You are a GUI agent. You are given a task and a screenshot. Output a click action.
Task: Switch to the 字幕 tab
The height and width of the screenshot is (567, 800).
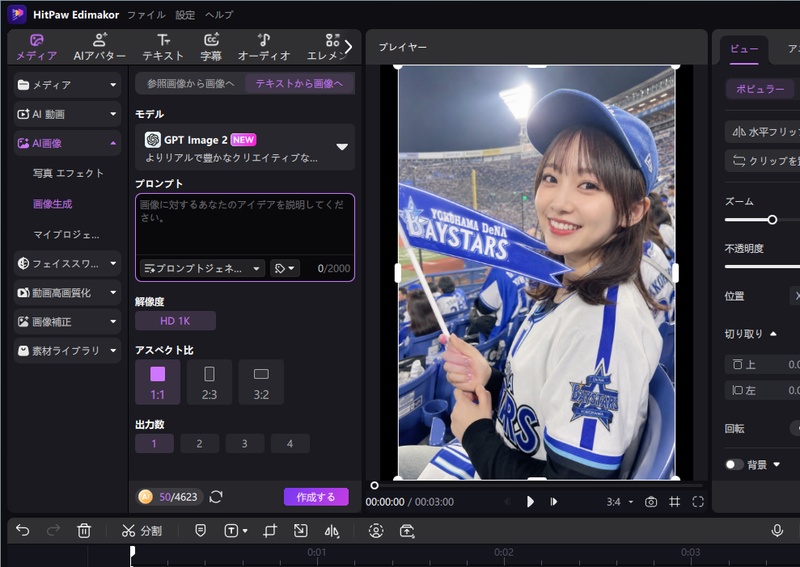(x=211, y=47)
